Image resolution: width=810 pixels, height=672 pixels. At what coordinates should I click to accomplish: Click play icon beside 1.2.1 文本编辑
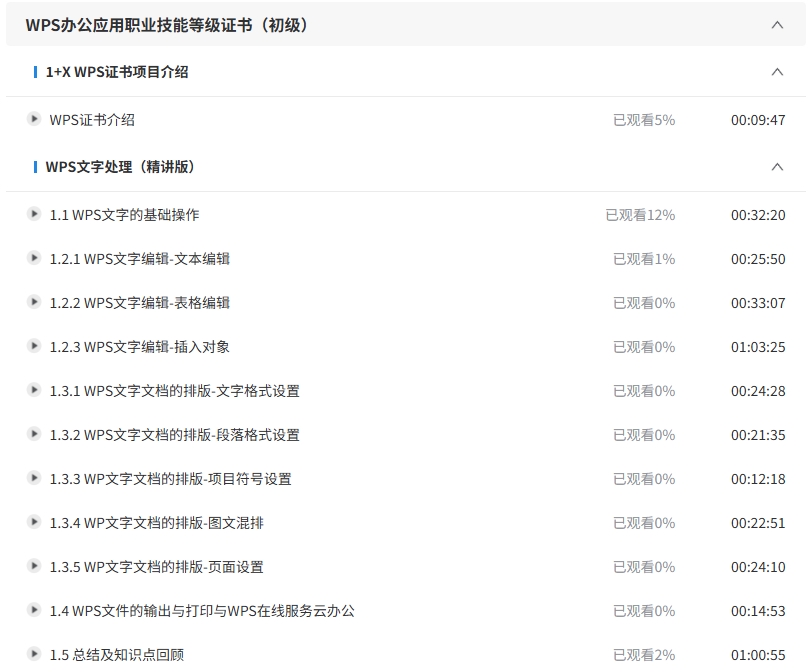point(34,258)
